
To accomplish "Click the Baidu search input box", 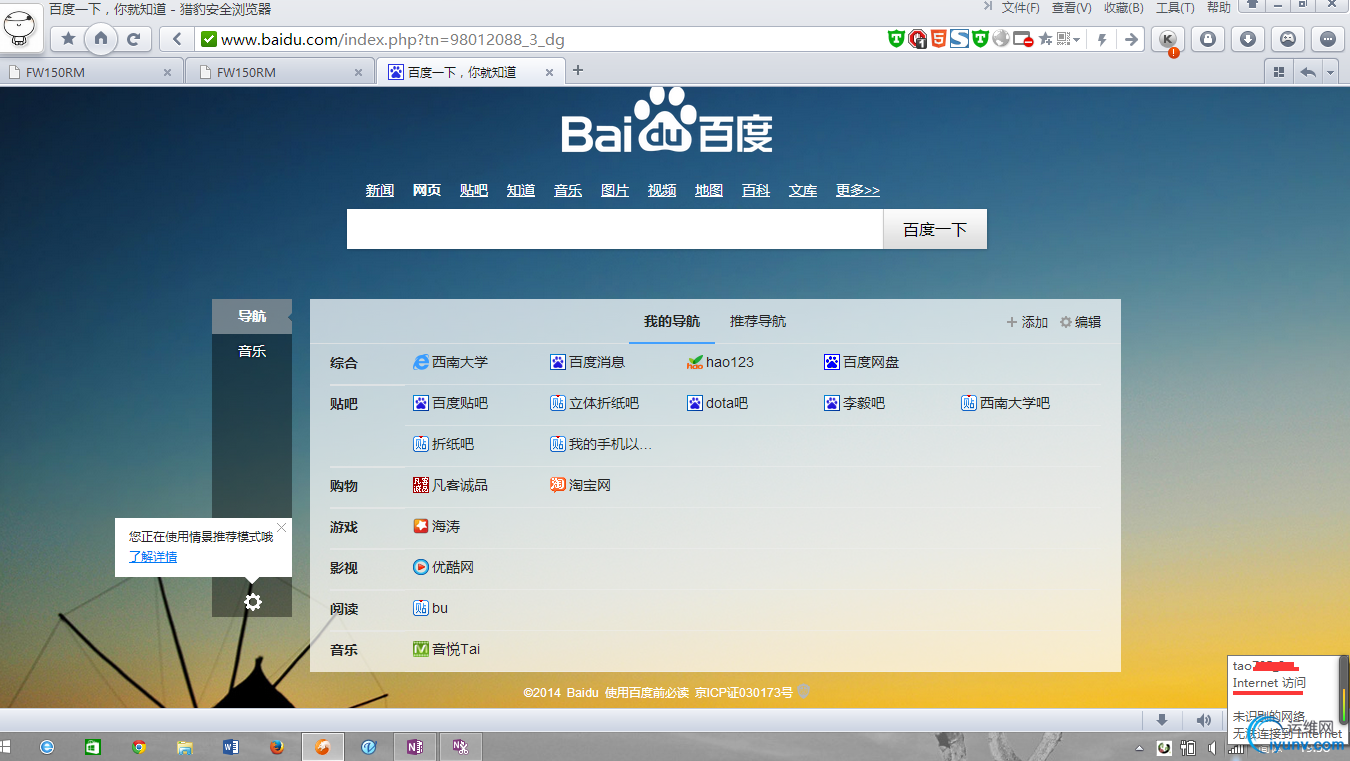I will click(615, 229).
